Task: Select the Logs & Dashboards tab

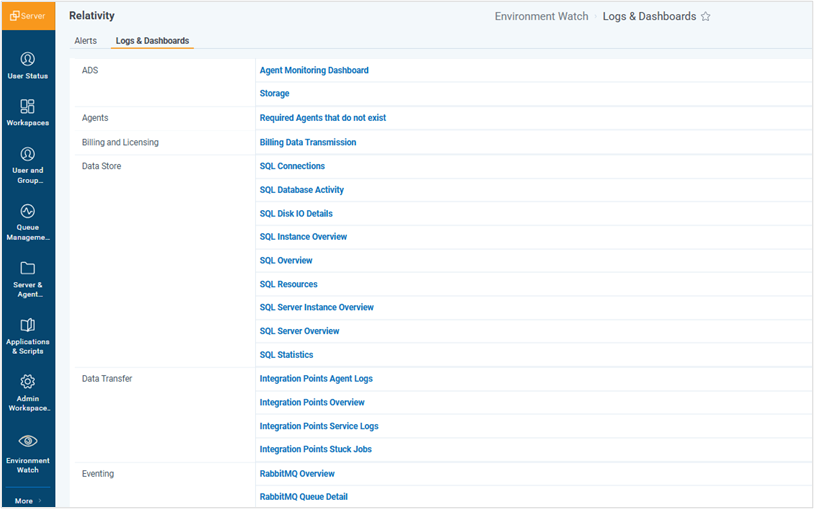Action: point(152,41)
